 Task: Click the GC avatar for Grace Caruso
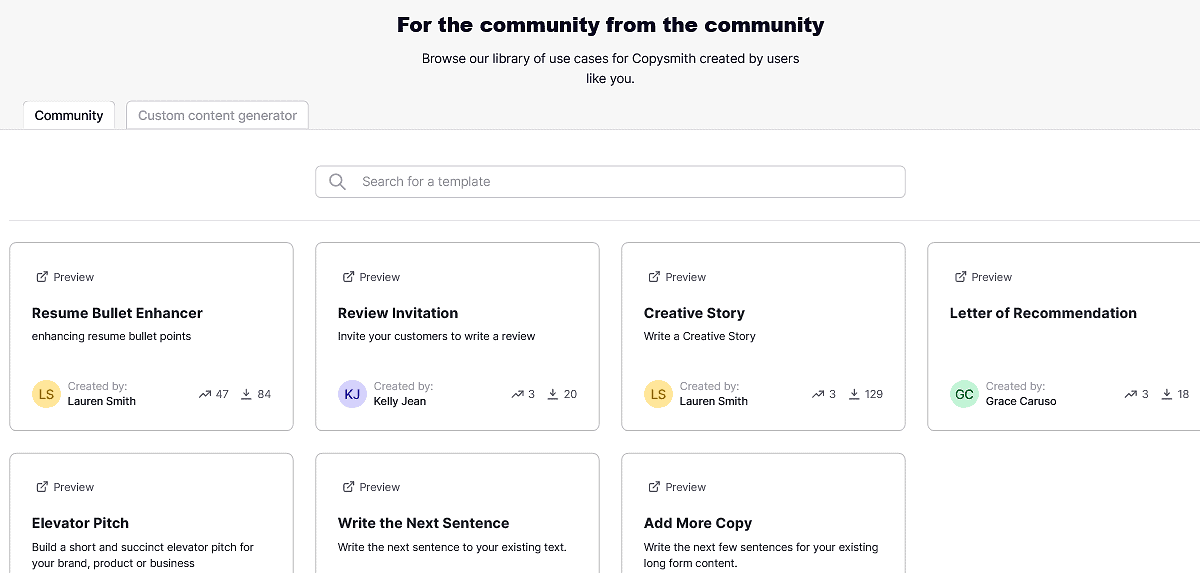(x=964, y=394)
